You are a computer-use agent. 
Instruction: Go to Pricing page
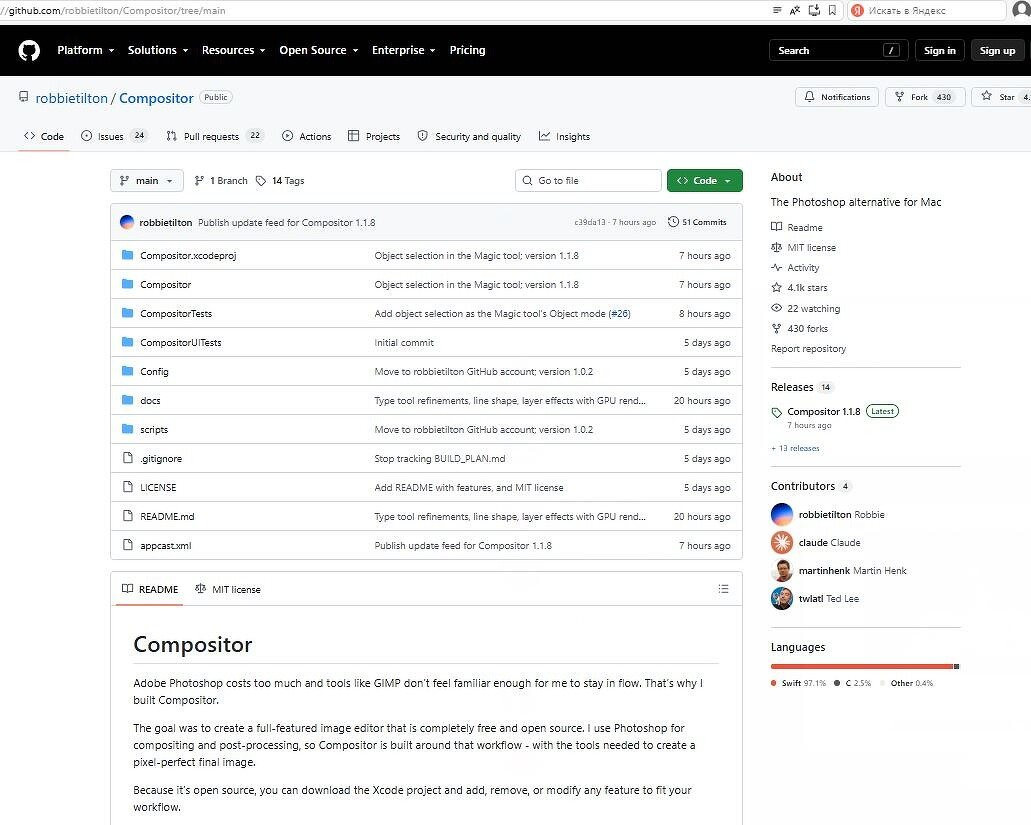[468, 51]
